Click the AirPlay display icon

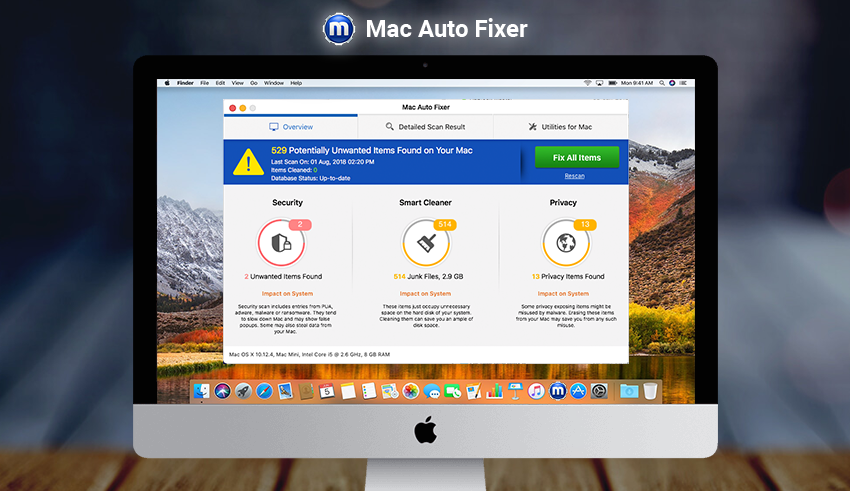pos(600,83)
